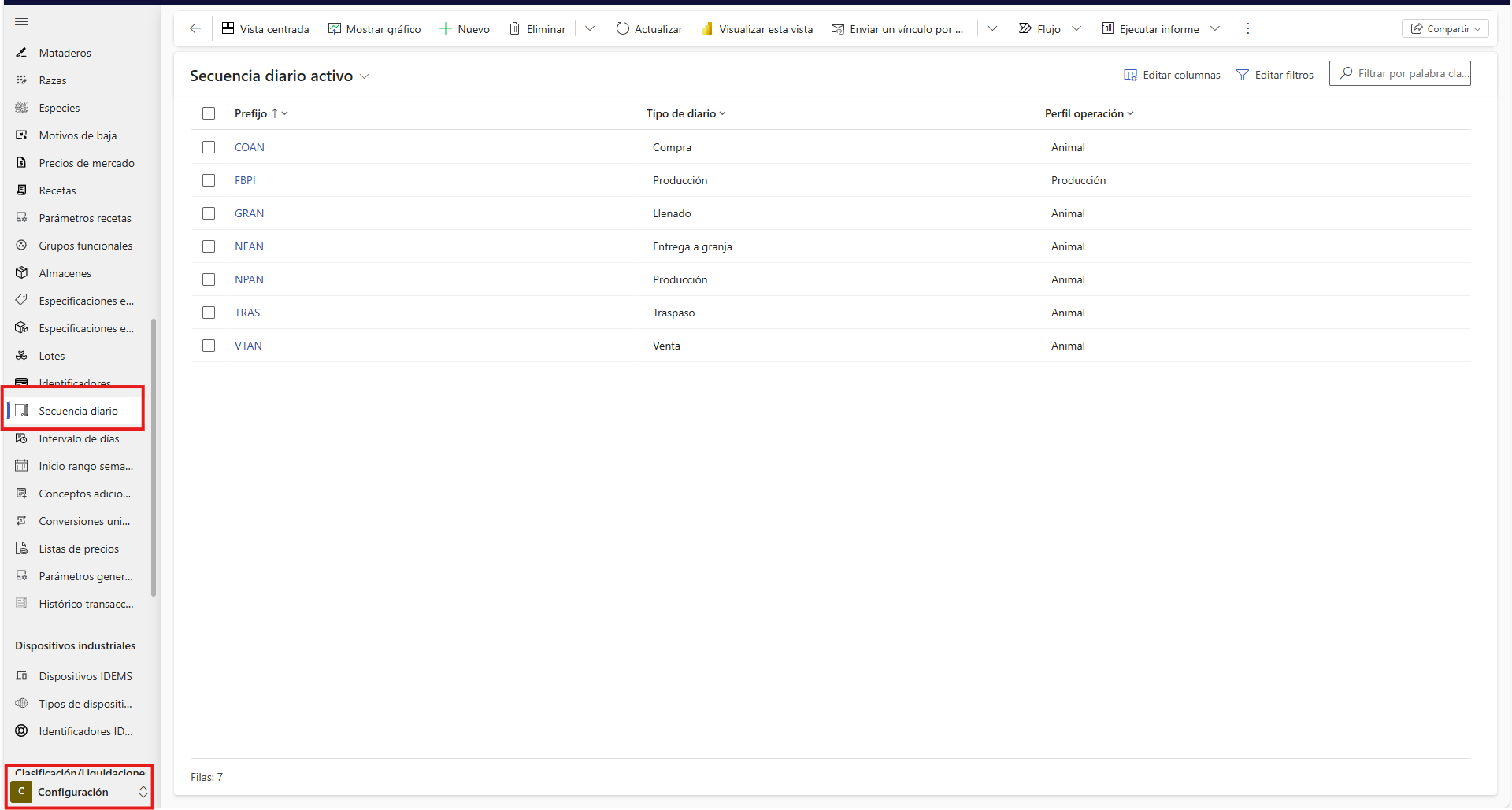Click the Compartir button

(1444, 29)
